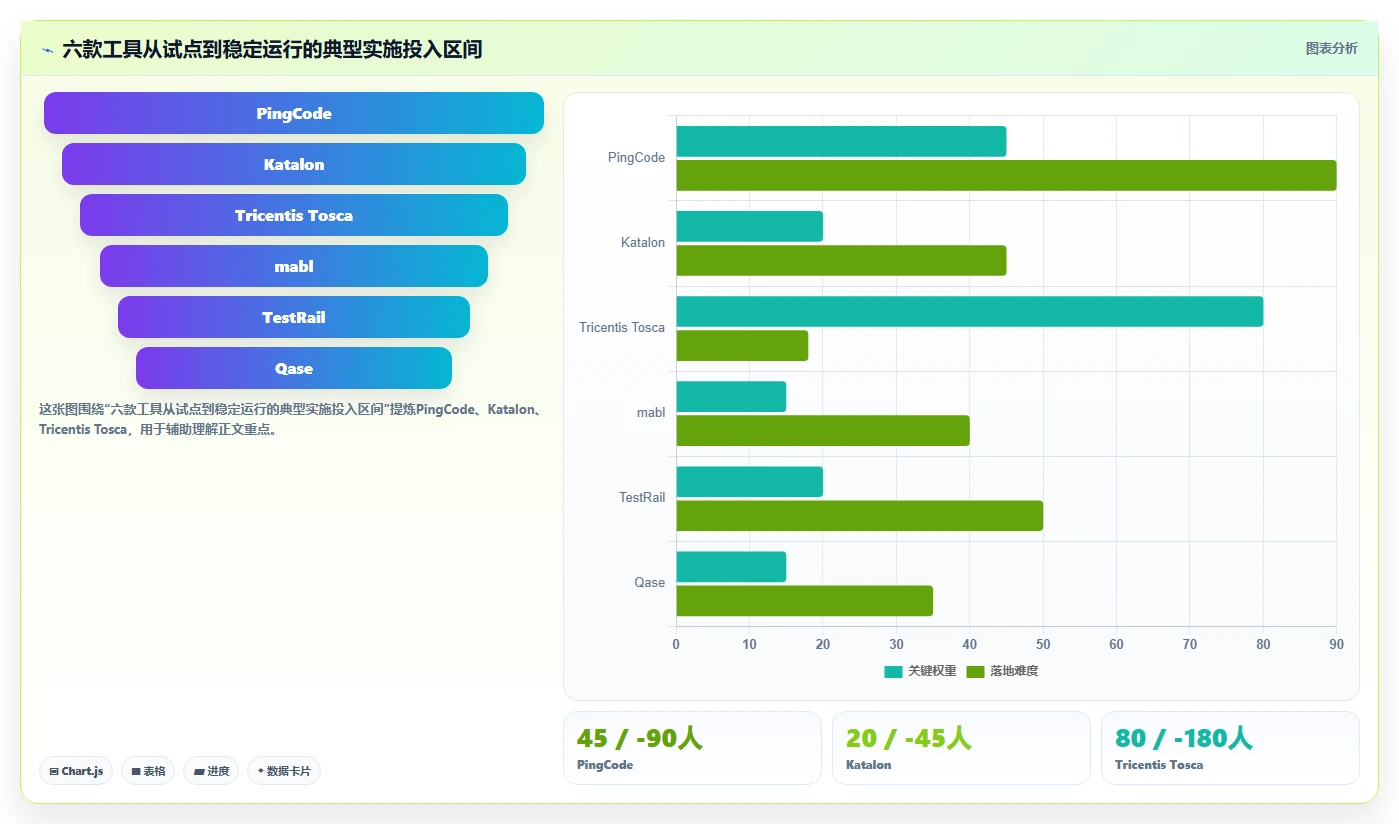Click the teal 关键权重 legend swatch

[893, 671]
